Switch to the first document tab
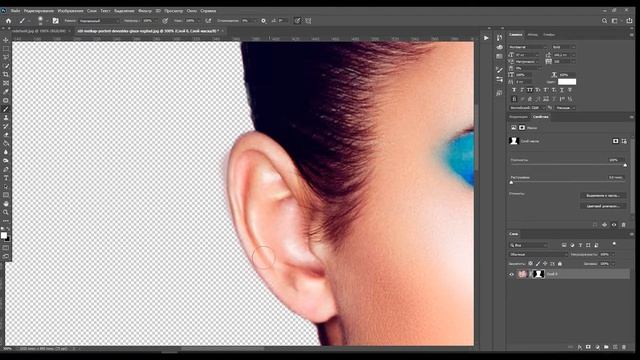 coord(39,31)
